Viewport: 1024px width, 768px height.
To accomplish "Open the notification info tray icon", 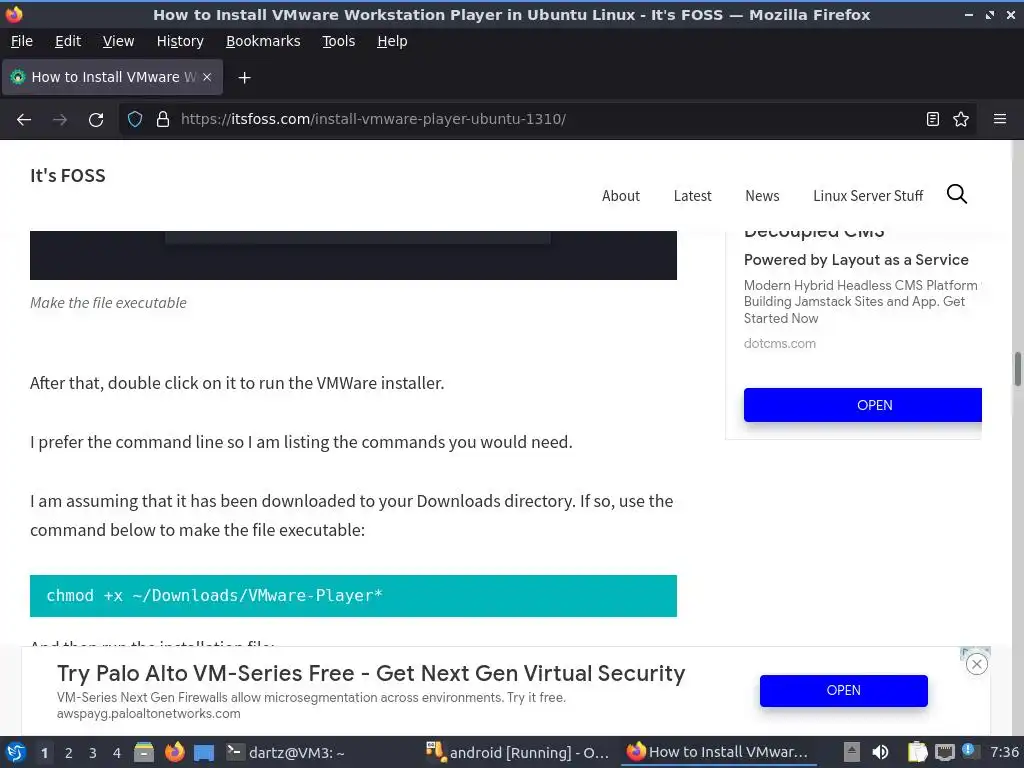I will (x=968, y=750).
